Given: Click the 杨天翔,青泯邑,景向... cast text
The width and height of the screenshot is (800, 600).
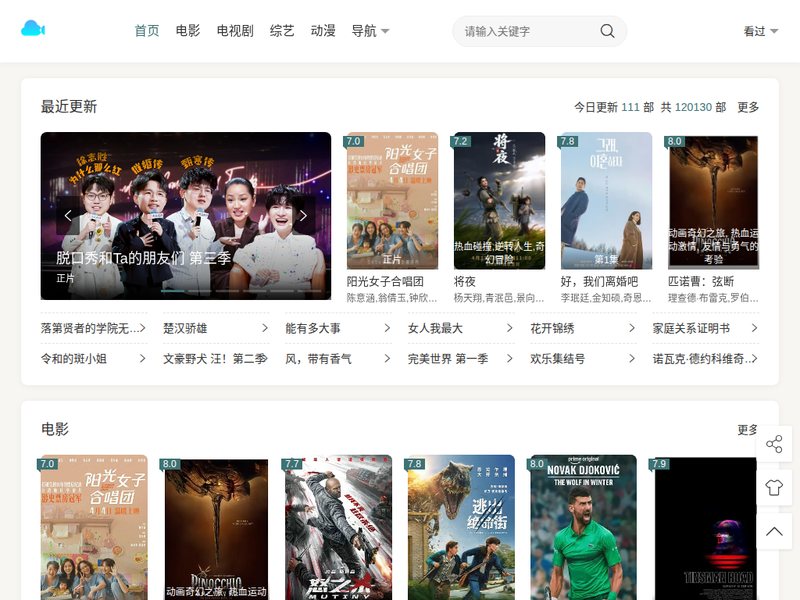Looking at the screenshot, I should click(x=499, y=298).
